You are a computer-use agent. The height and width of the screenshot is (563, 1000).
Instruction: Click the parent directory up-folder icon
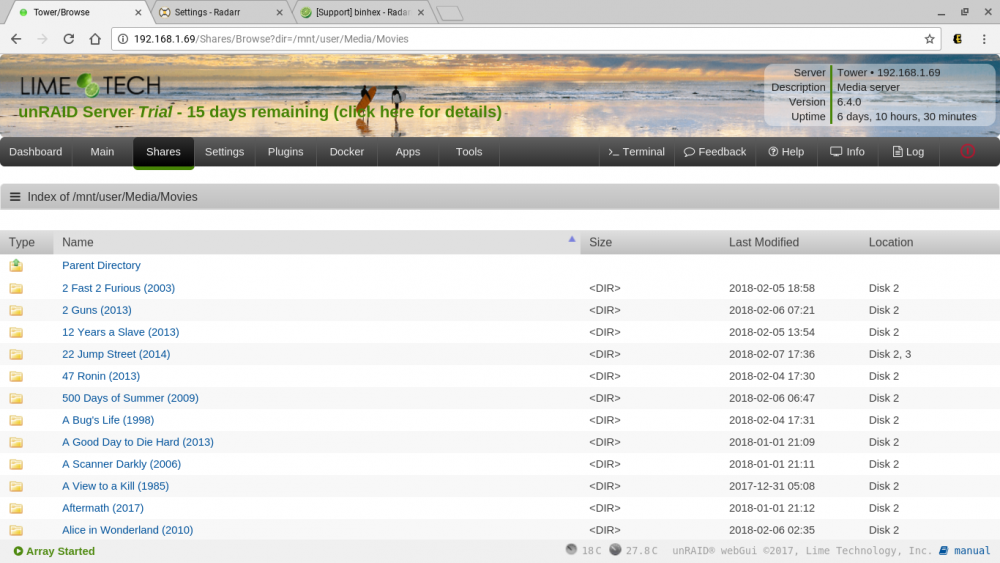pos(16,265)
